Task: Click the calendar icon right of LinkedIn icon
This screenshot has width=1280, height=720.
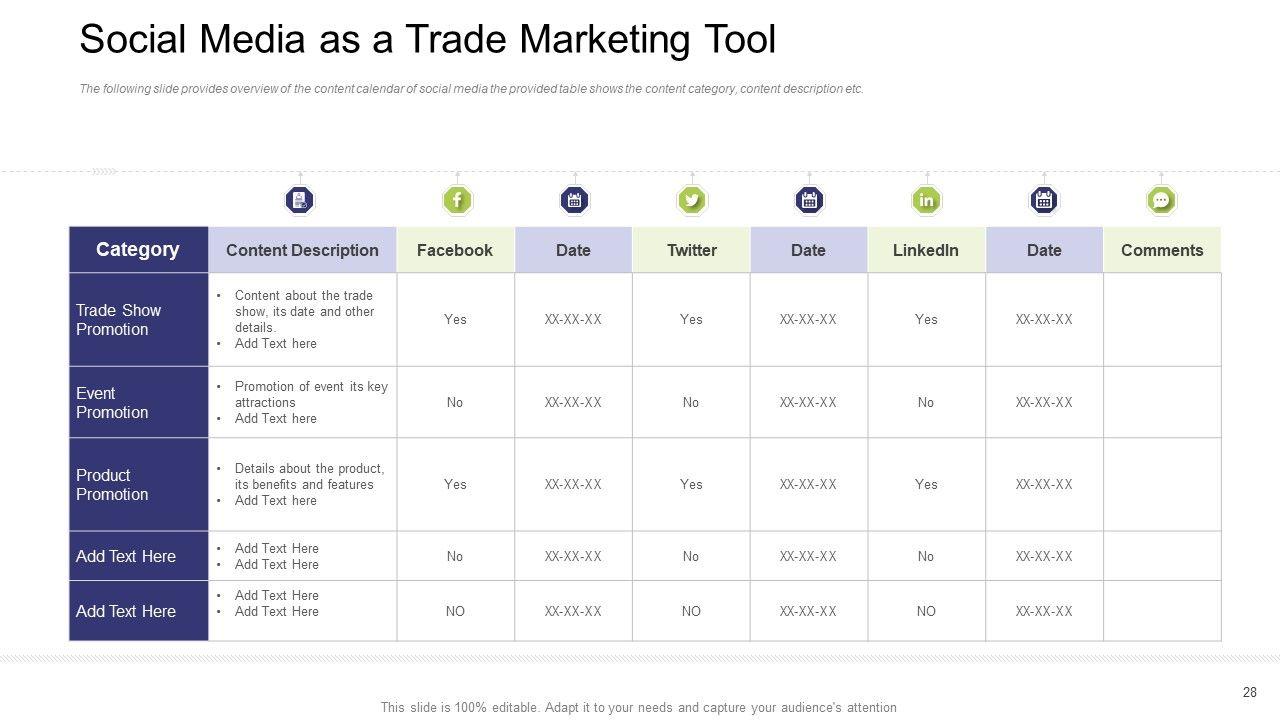Action: click(x=1044, y=201)
